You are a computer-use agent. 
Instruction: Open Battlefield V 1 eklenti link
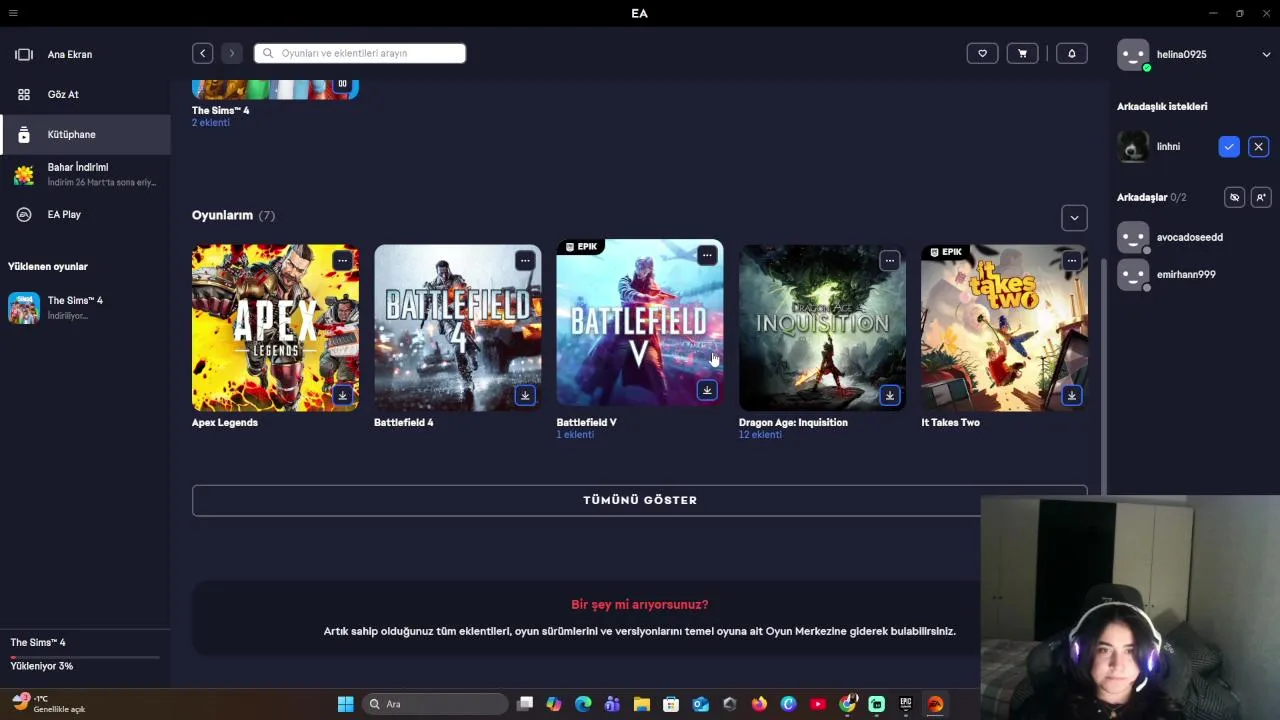[x=575, y=435]
